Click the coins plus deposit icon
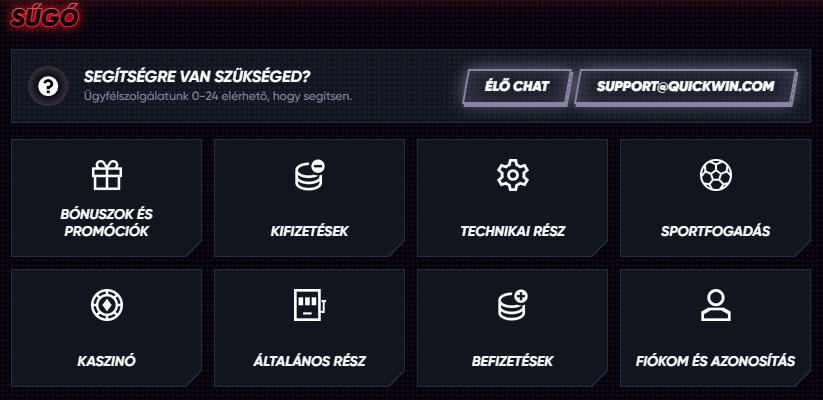Screen dimensions: 823x400 pyautogui.click(x=512, y=305)
